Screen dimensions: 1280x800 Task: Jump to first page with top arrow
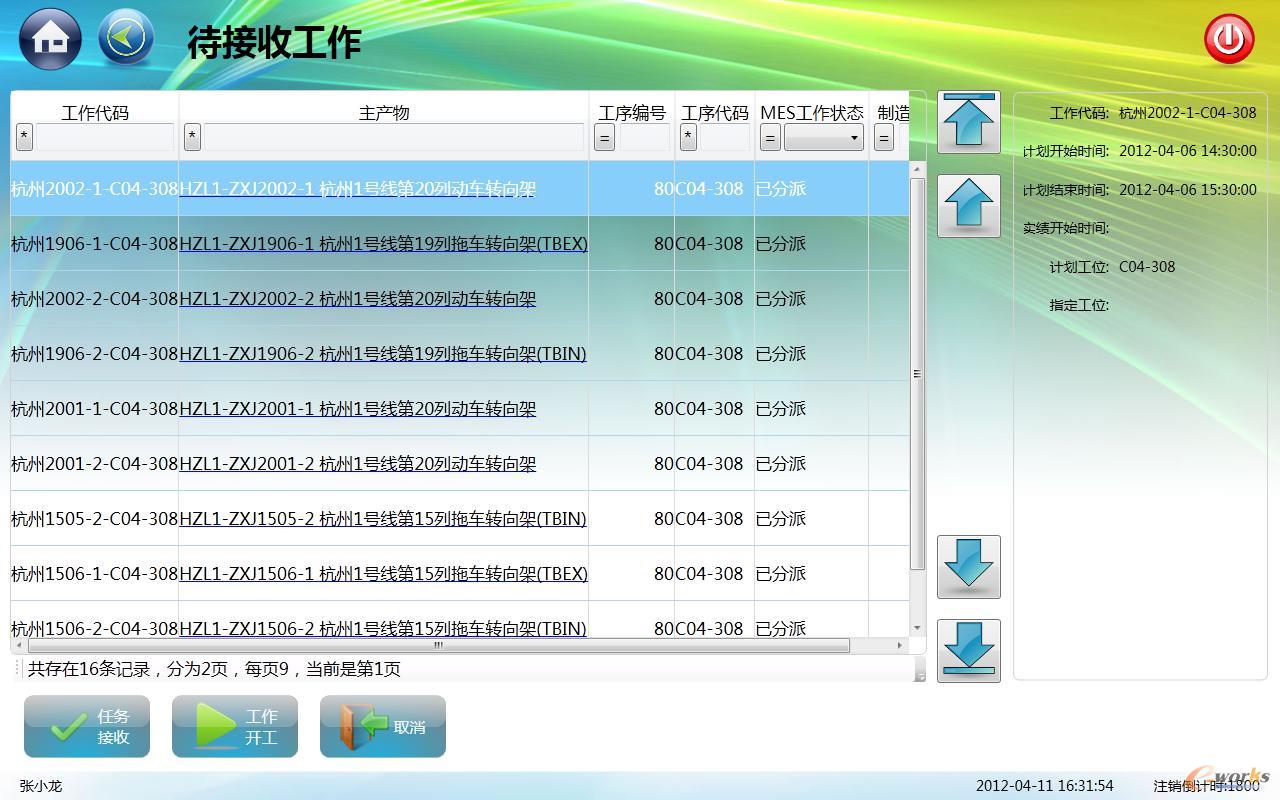point(968,122)
